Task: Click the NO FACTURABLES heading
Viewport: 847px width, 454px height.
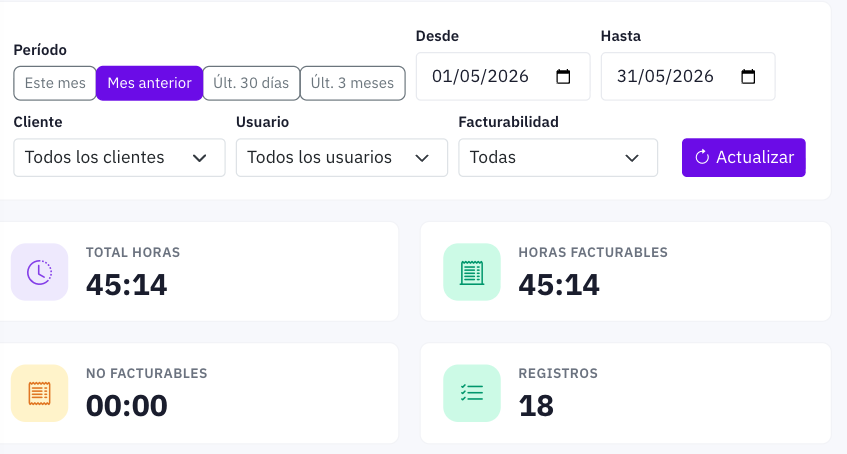Action: coord(146,373)
